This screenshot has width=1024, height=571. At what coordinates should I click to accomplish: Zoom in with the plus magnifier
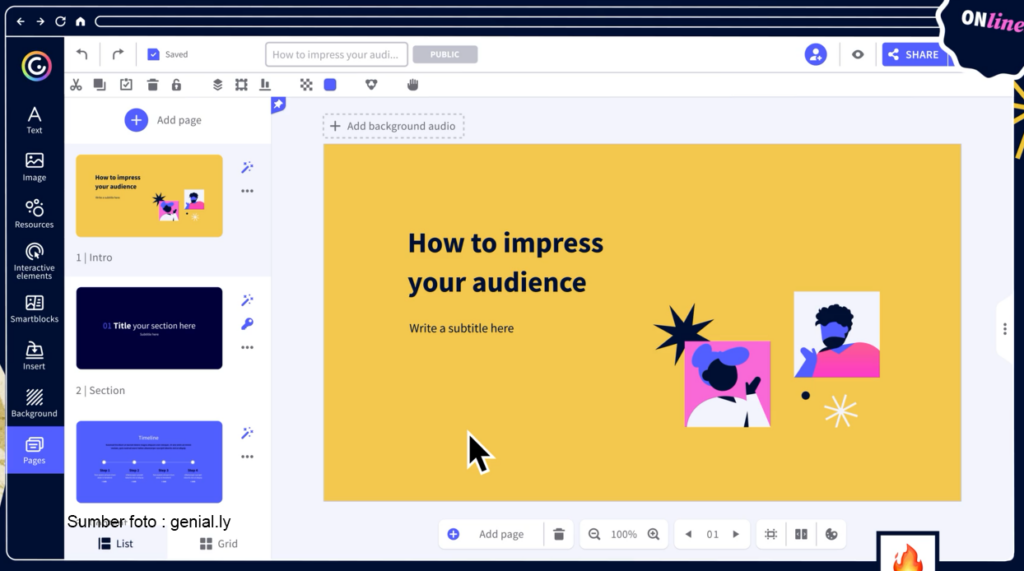(x=654, y=534)
